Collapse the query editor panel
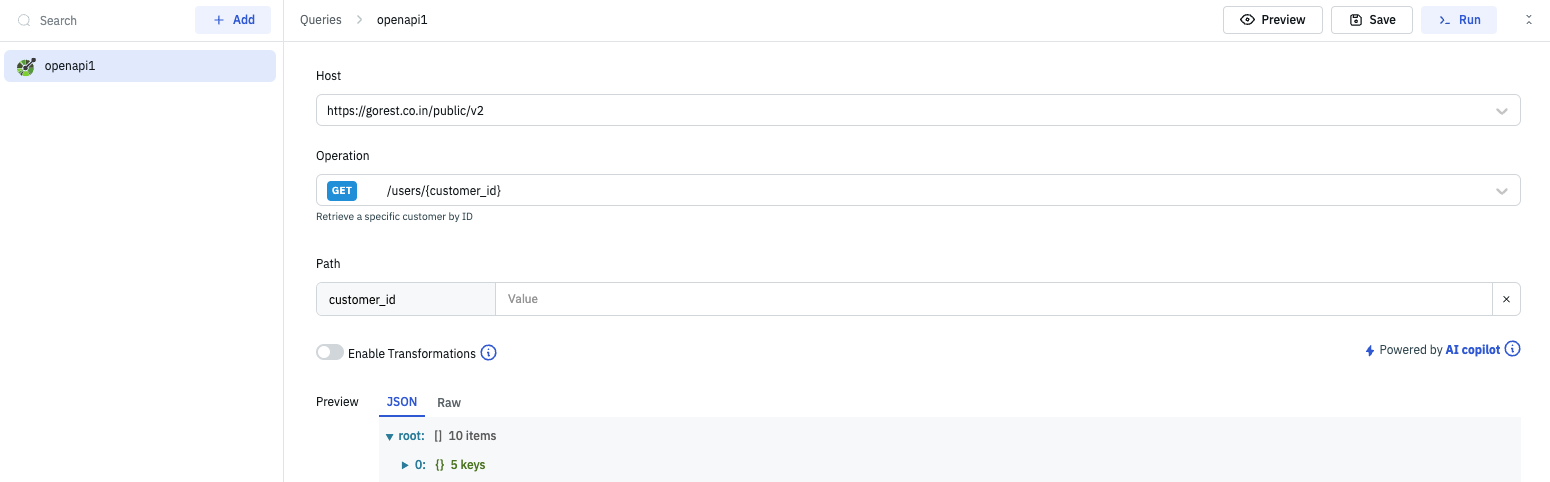The image size is (1550, 482). (x=1529, y=20)
